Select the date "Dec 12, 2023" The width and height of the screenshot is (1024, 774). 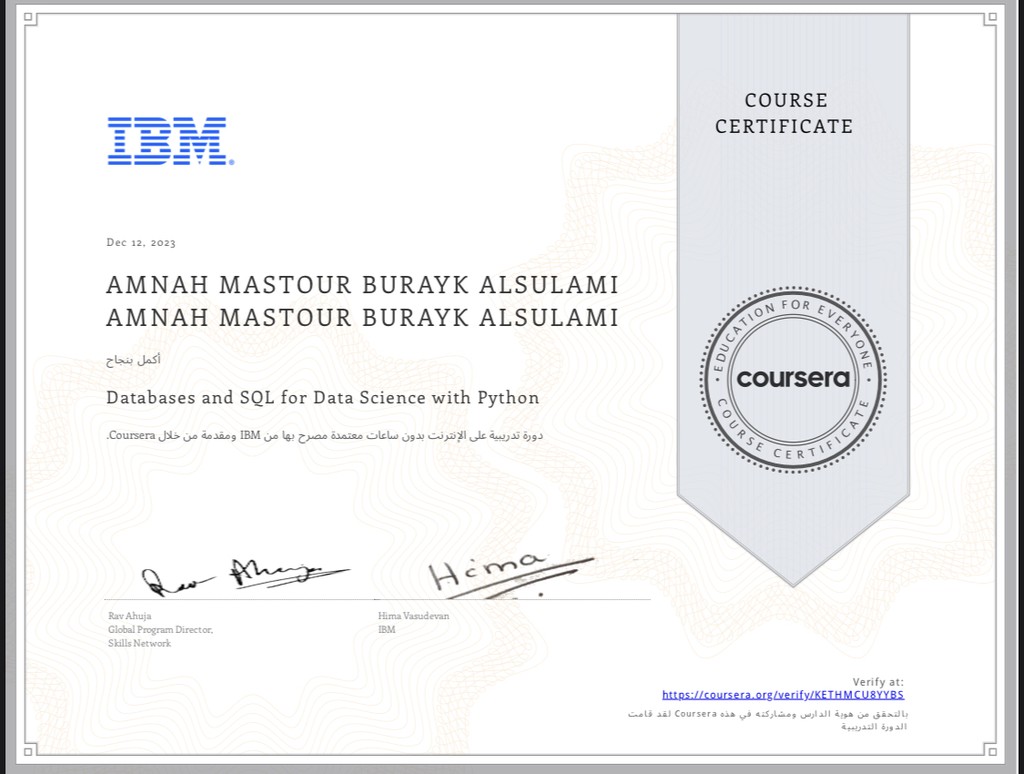coord(141,242)
